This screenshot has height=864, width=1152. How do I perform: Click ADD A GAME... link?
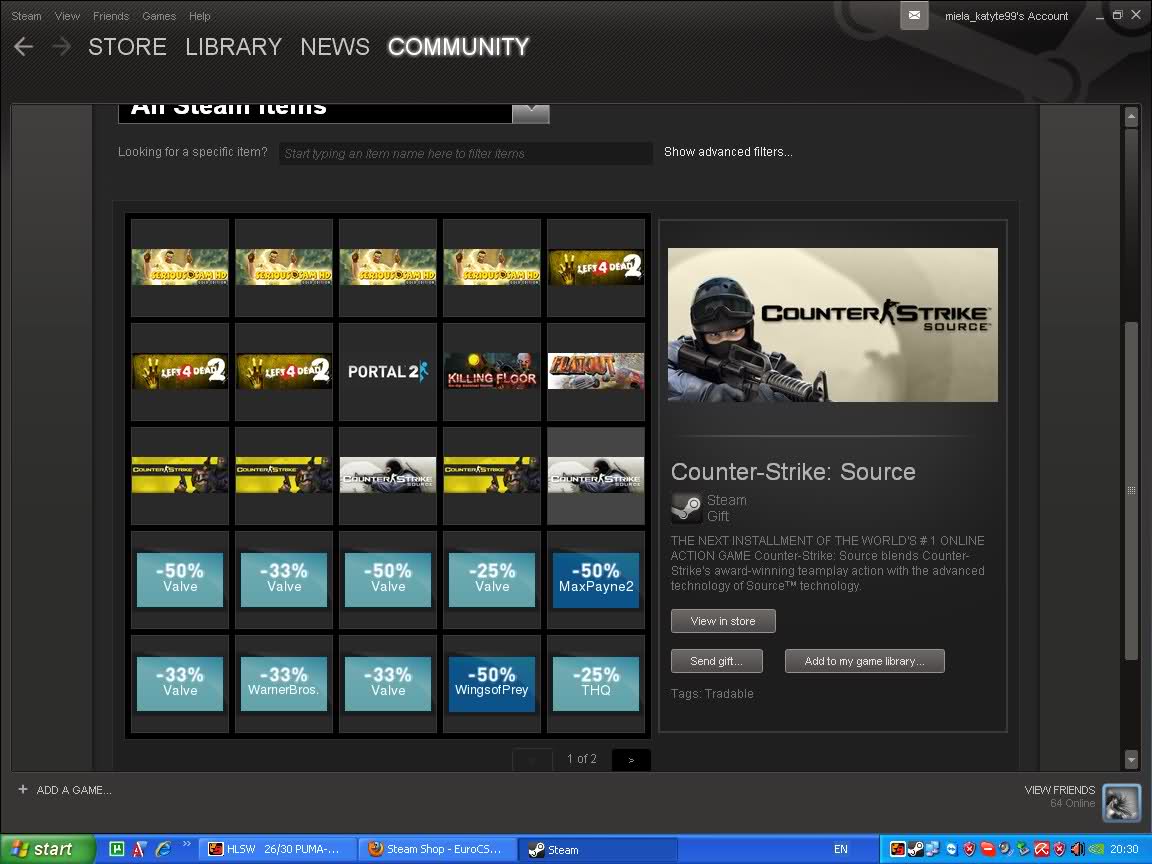pyautogui.click(x=74, y=790)
